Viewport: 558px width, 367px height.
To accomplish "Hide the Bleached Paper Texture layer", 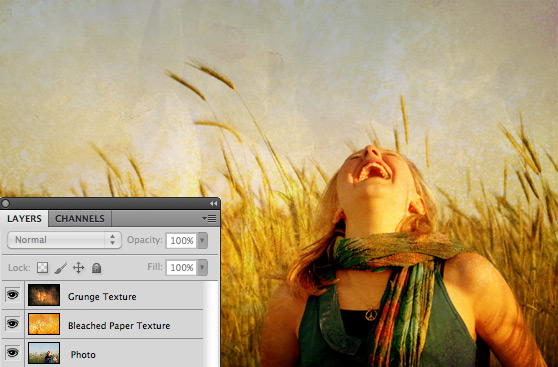I will point(12,324).
